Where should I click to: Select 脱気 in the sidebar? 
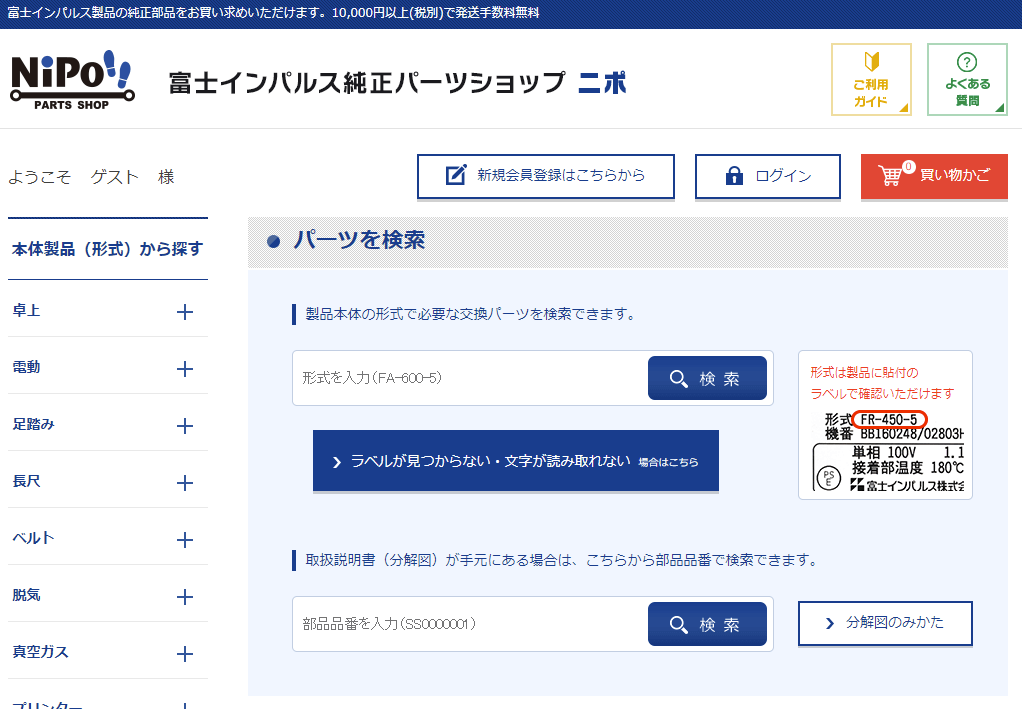click(26, 595)
